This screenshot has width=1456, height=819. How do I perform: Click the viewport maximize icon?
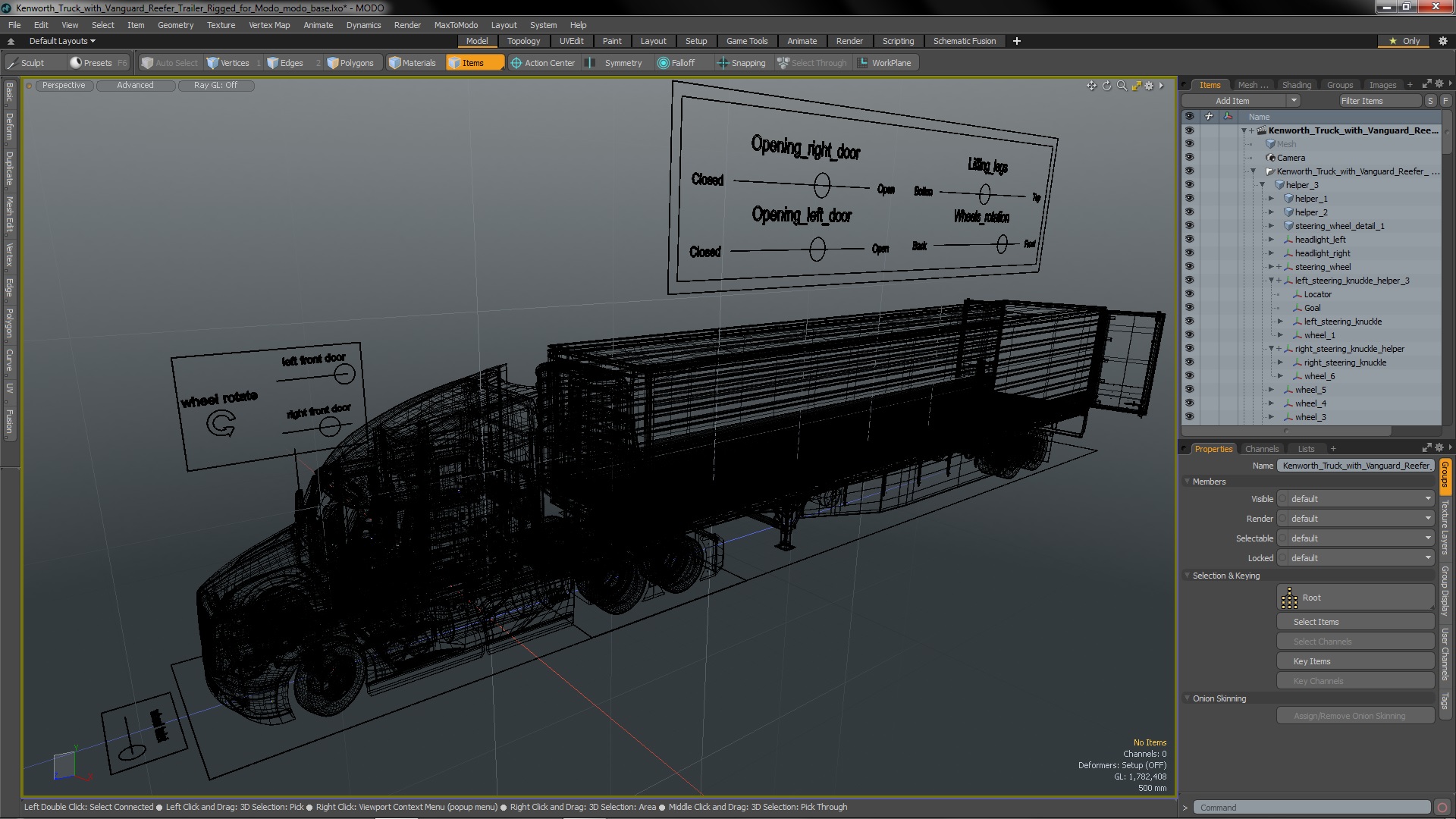click(1136, 86)
